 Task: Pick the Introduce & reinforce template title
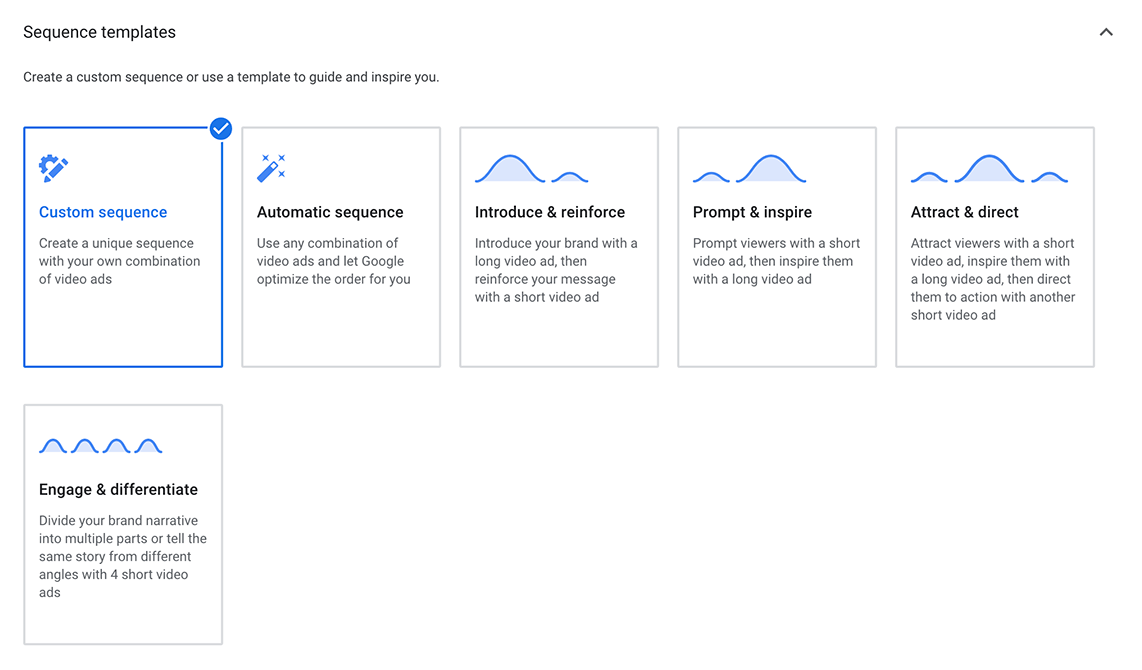click(x=550, y=212)
